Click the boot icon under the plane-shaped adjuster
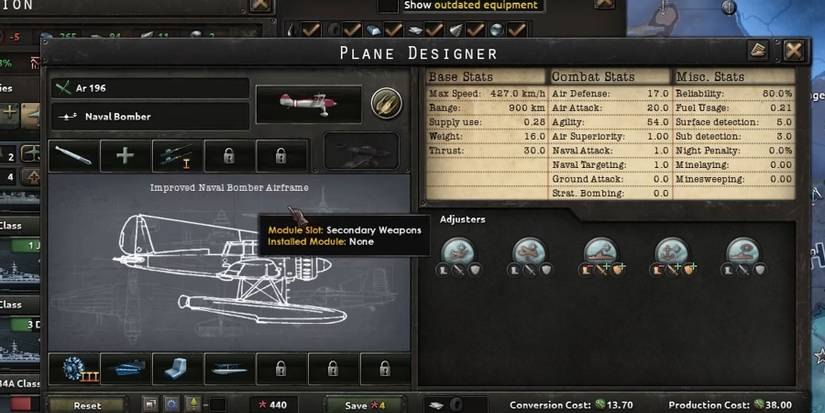The image size is (825, 413). (515, 270)
